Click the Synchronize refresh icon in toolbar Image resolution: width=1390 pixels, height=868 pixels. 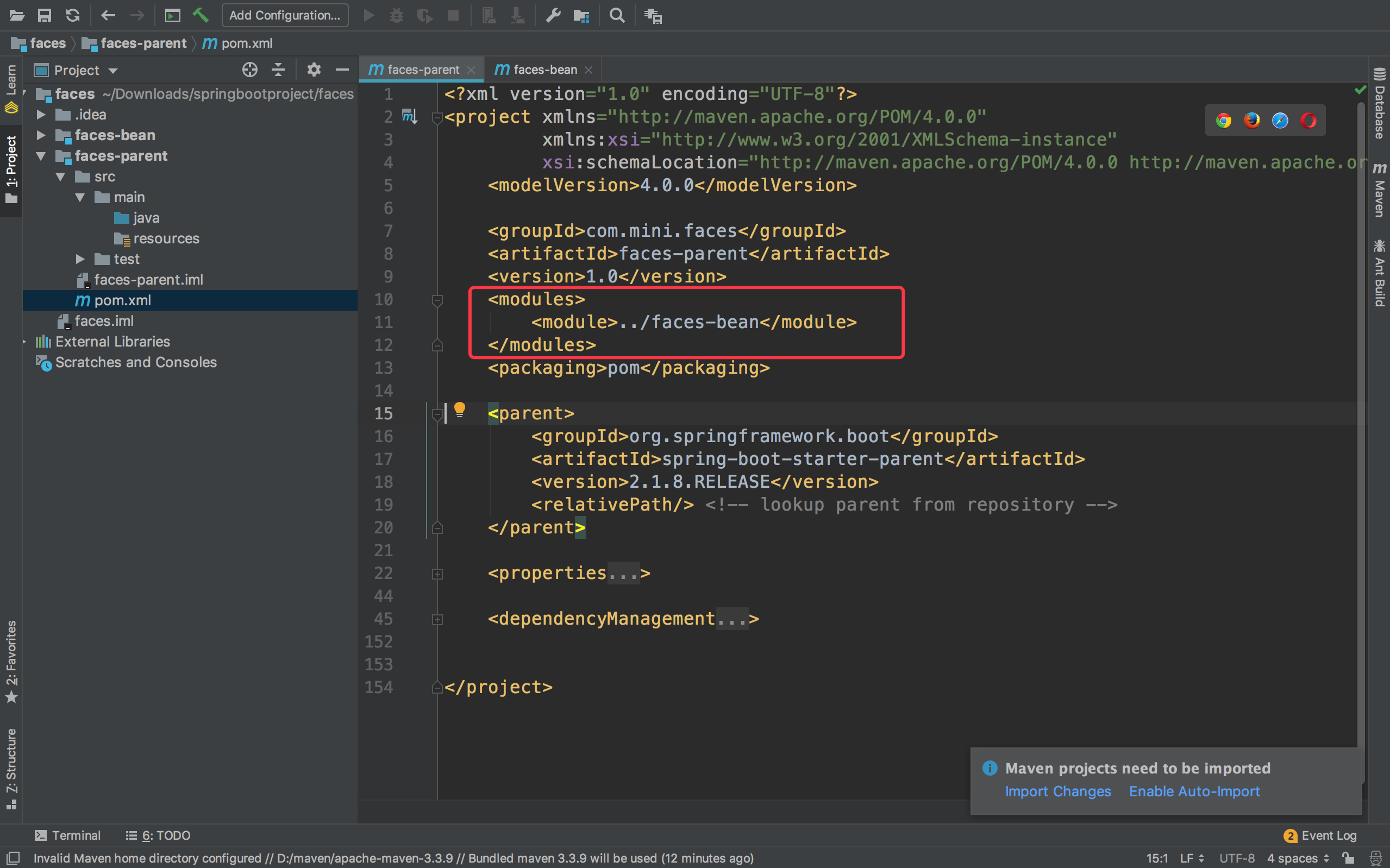click(72, 15)
